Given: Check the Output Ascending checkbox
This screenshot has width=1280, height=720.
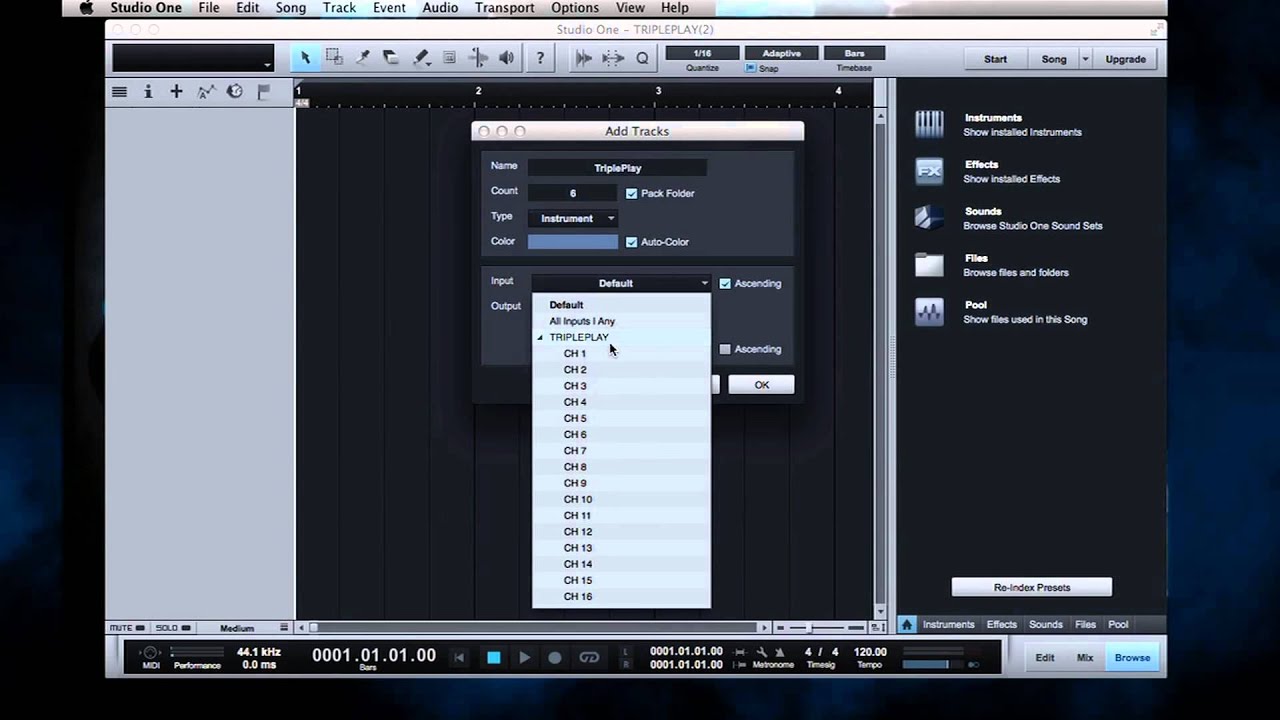Looking at the screenshot, I should coord(725,349).
